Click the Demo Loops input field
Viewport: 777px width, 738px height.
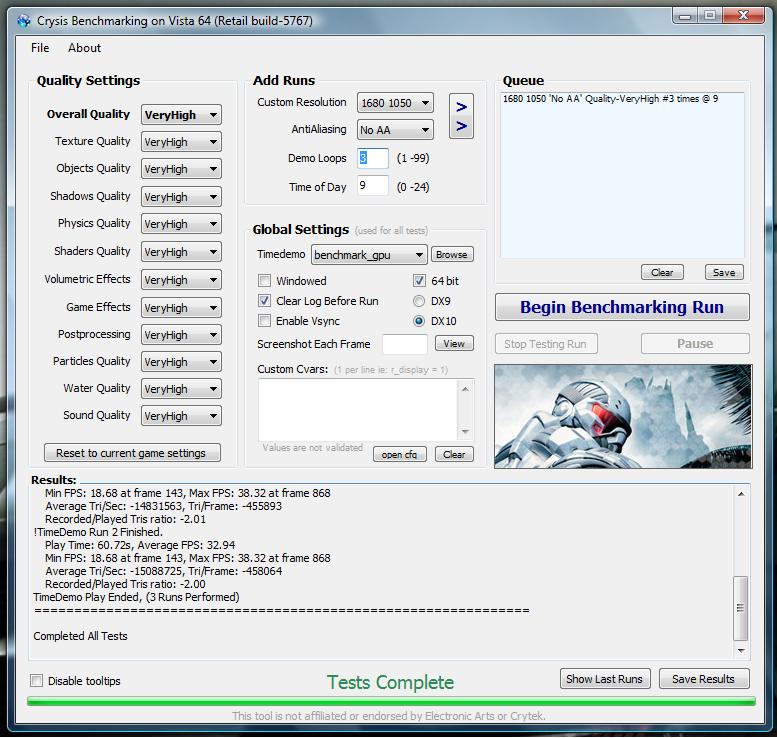(373, 158)
